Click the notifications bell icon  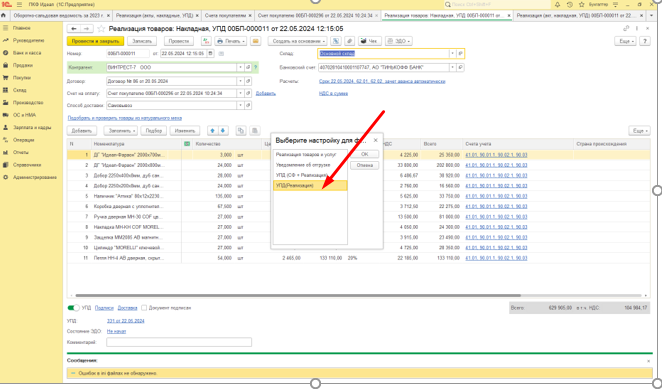557,4
